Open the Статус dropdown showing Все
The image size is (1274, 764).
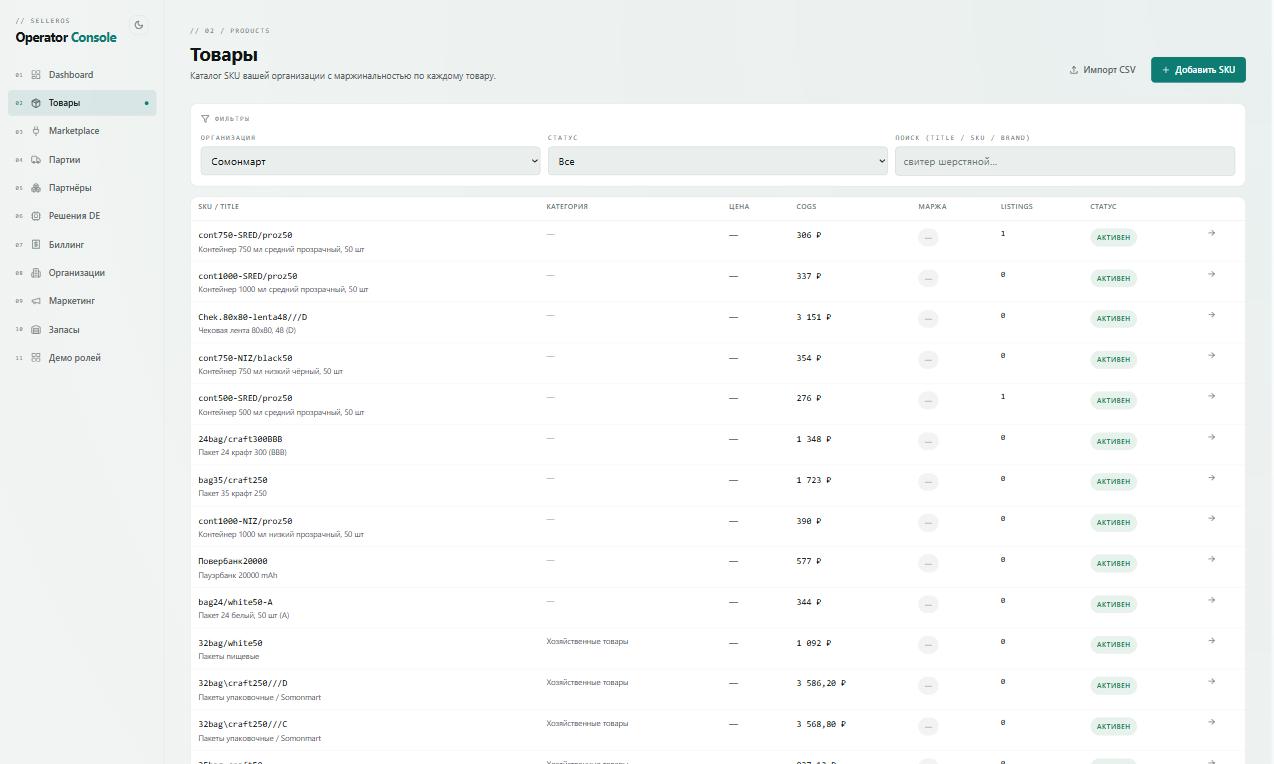point(717,161)
